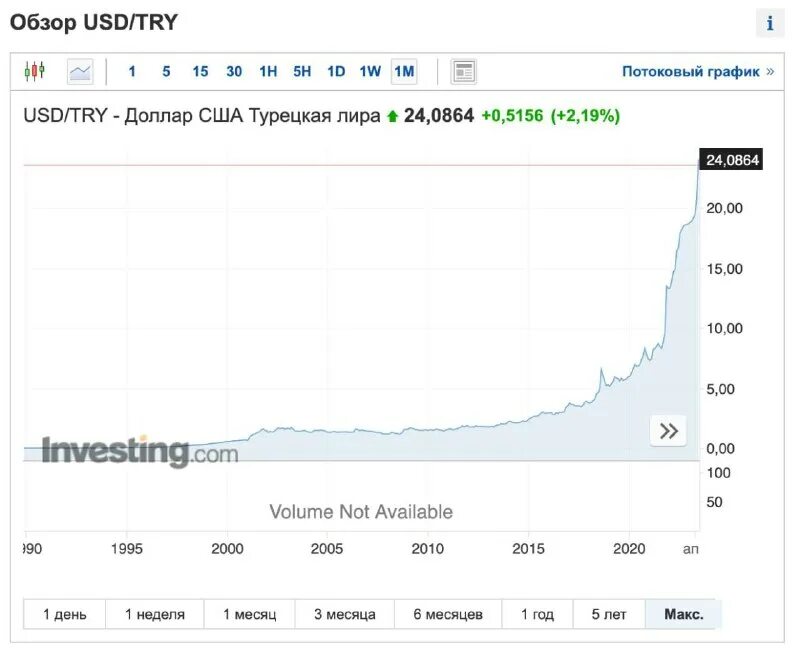Click the Investing.com watermark logo
Screen dimensions: 800x652
coord(140,452)
